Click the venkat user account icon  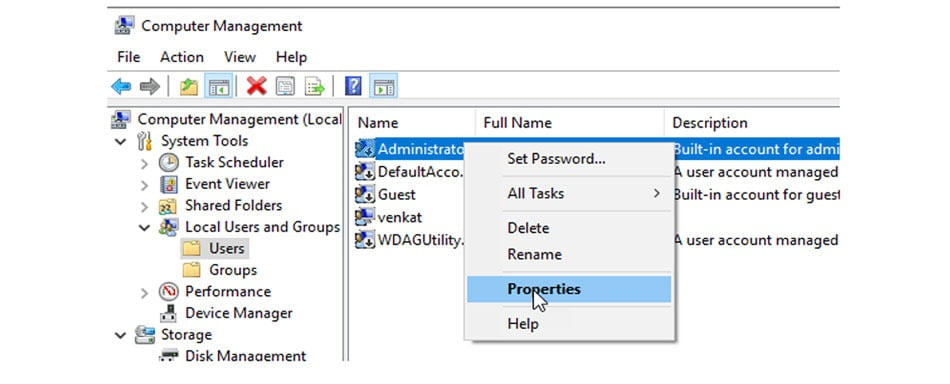(364, 217)
